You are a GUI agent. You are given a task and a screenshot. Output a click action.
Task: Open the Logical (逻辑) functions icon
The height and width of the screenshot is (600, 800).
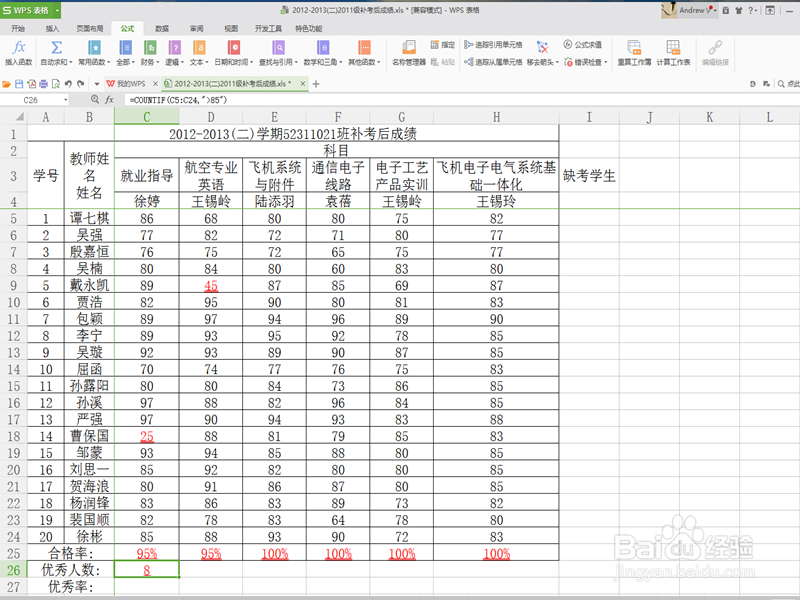pyautogui.click(x=174, y=47)
